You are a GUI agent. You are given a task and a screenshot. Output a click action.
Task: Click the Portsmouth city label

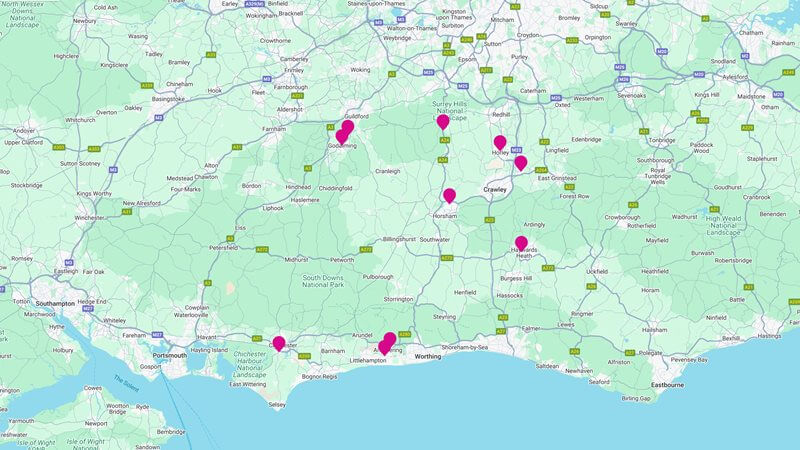coord(170,356)
